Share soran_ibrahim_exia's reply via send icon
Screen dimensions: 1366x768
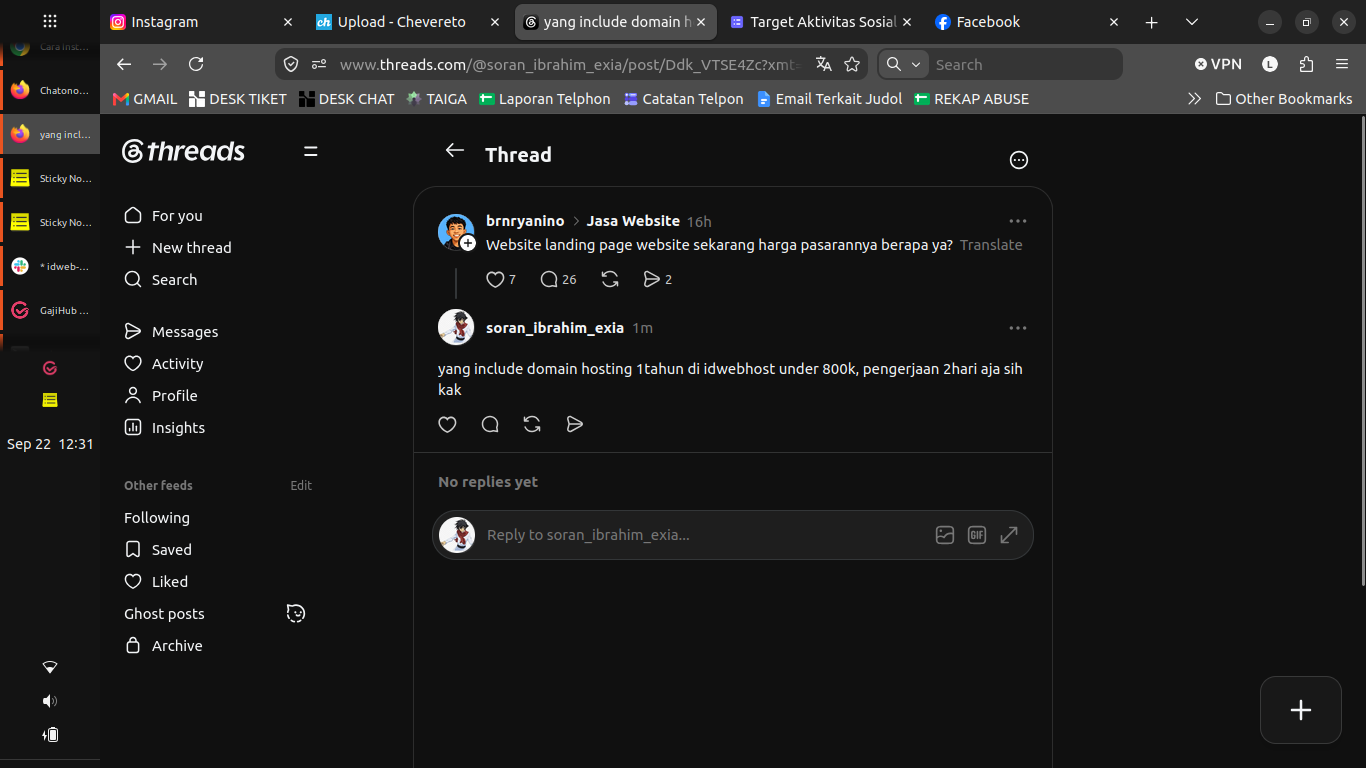click(574, 424)
